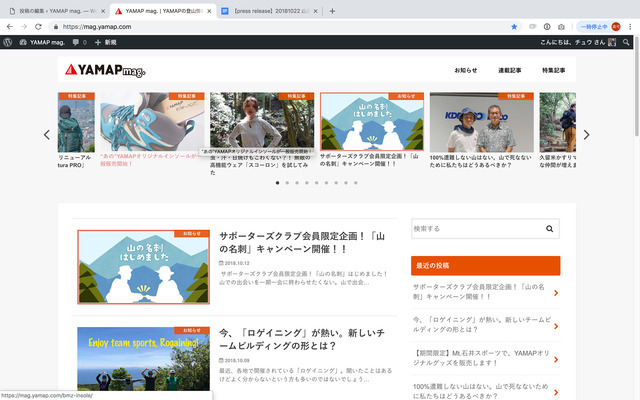Click the carousel next arrow
The height and width of the screenshot is (400, 640).
pyautogui.click(x=587, y=135)
